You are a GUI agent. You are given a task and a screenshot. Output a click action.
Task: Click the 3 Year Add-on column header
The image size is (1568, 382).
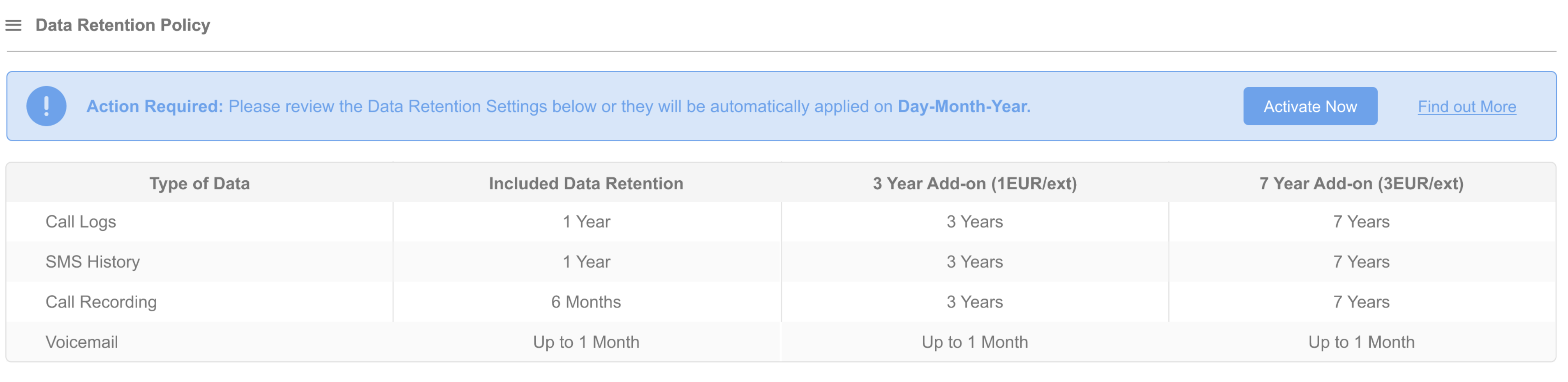click(974, 183)
